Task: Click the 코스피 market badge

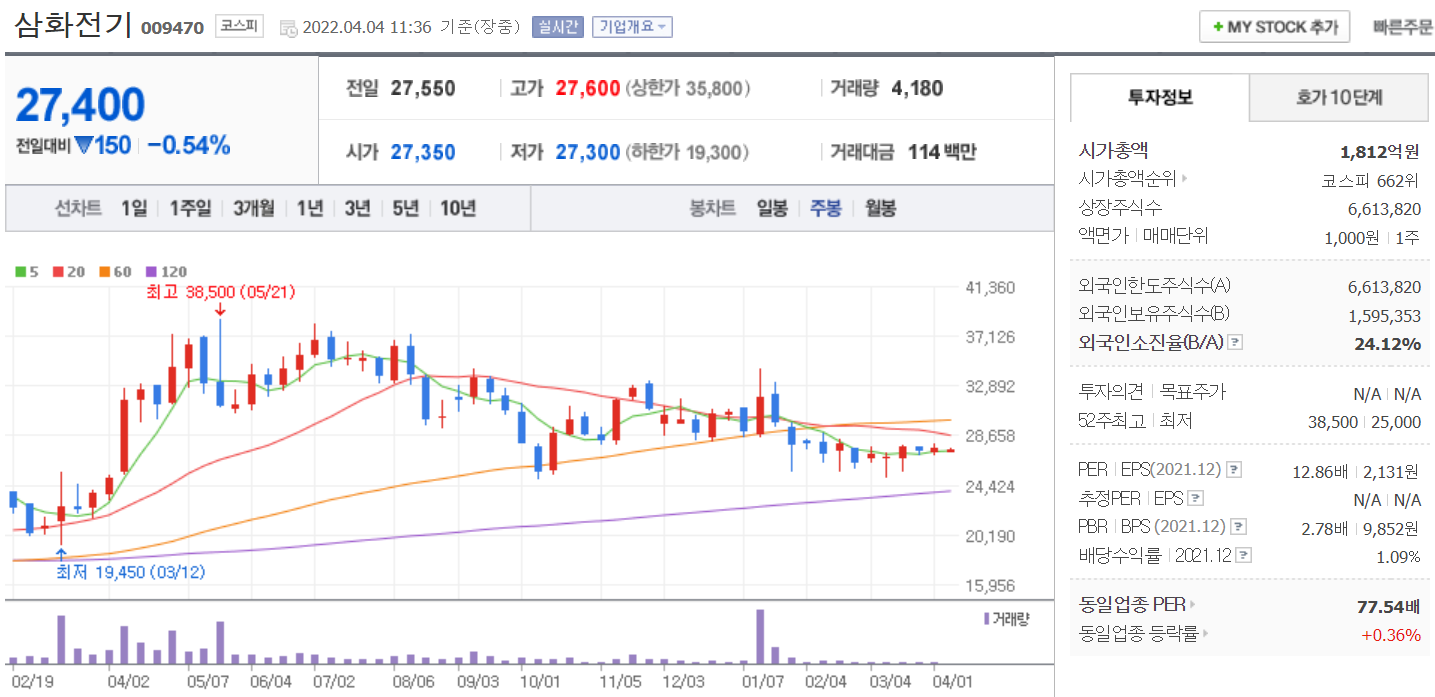Action: (x=240, y=27)
